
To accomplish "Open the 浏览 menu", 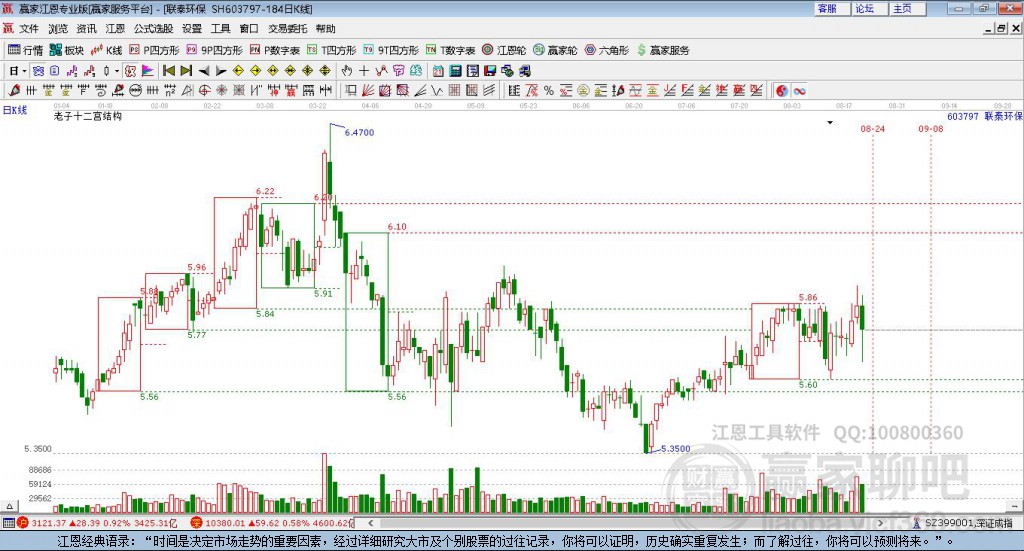I will click(57, 29).
